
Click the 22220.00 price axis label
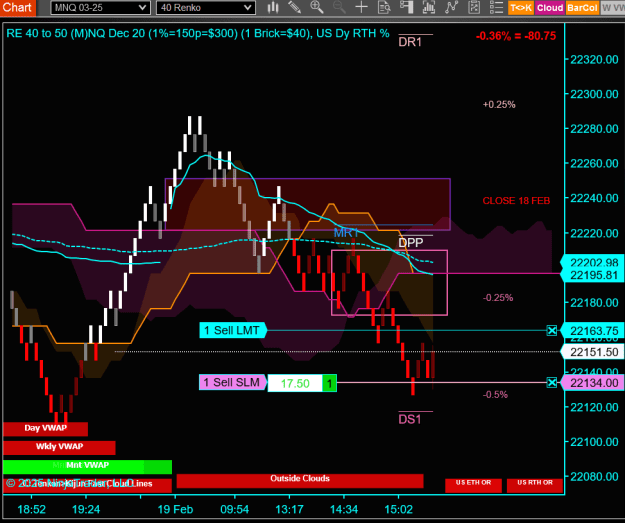coord(594,233)
